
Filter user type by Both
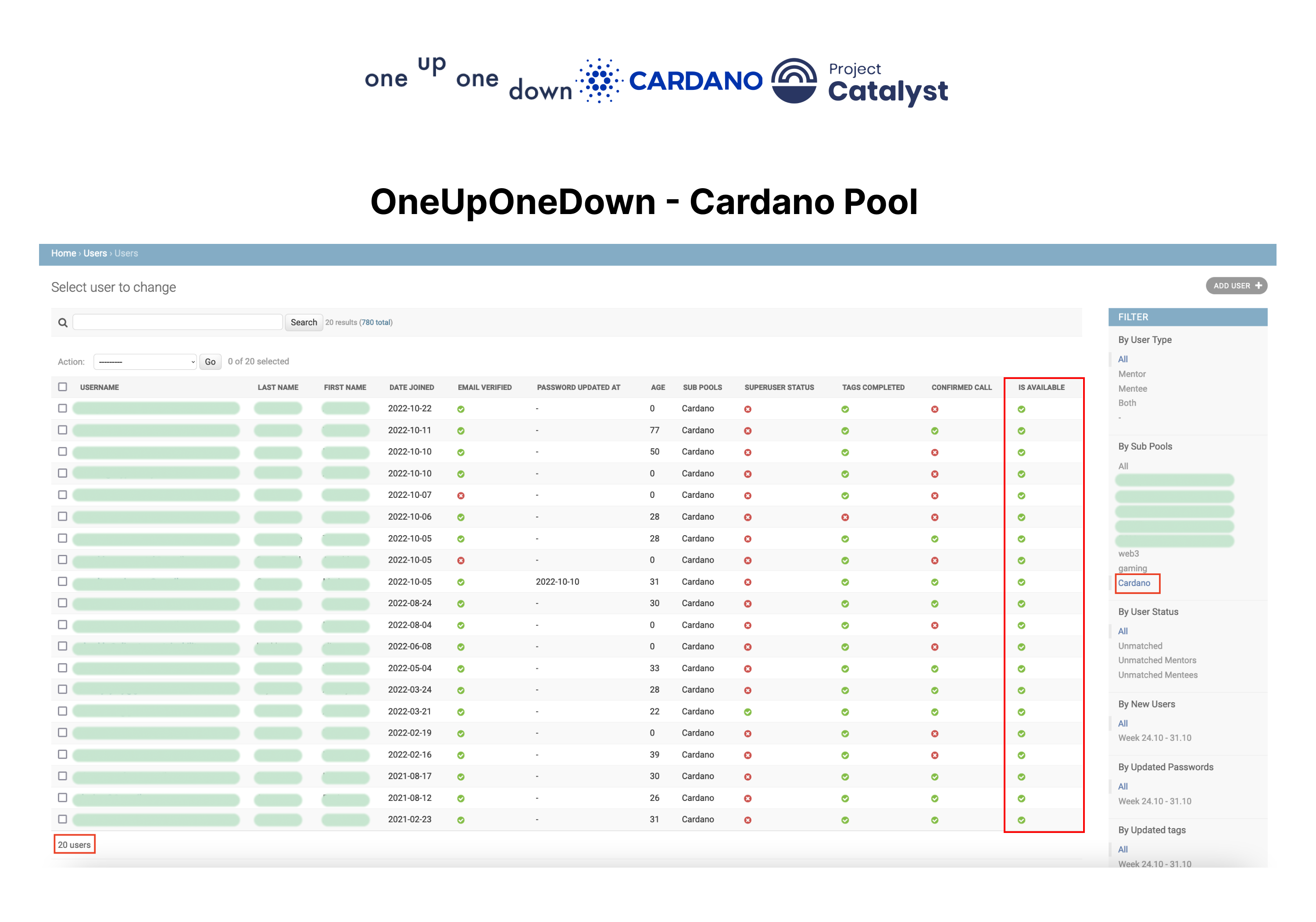1127,403
